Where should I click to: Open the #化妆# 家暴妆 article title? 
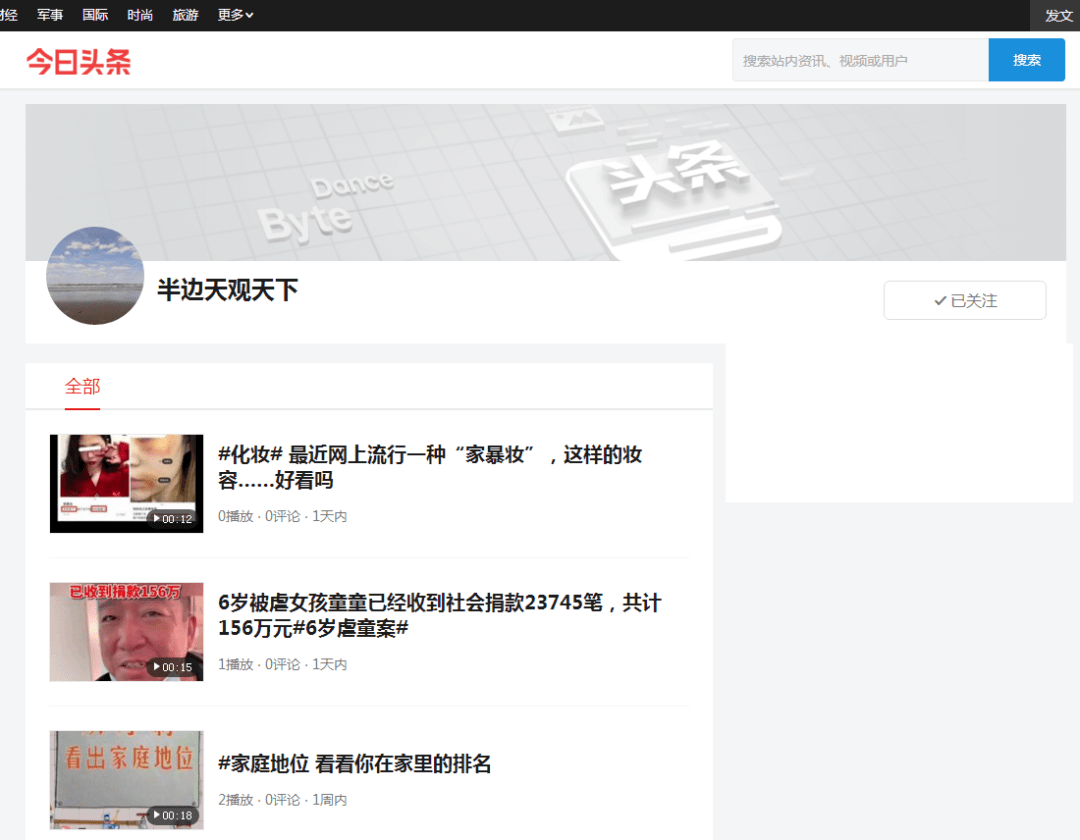[430, 467]
